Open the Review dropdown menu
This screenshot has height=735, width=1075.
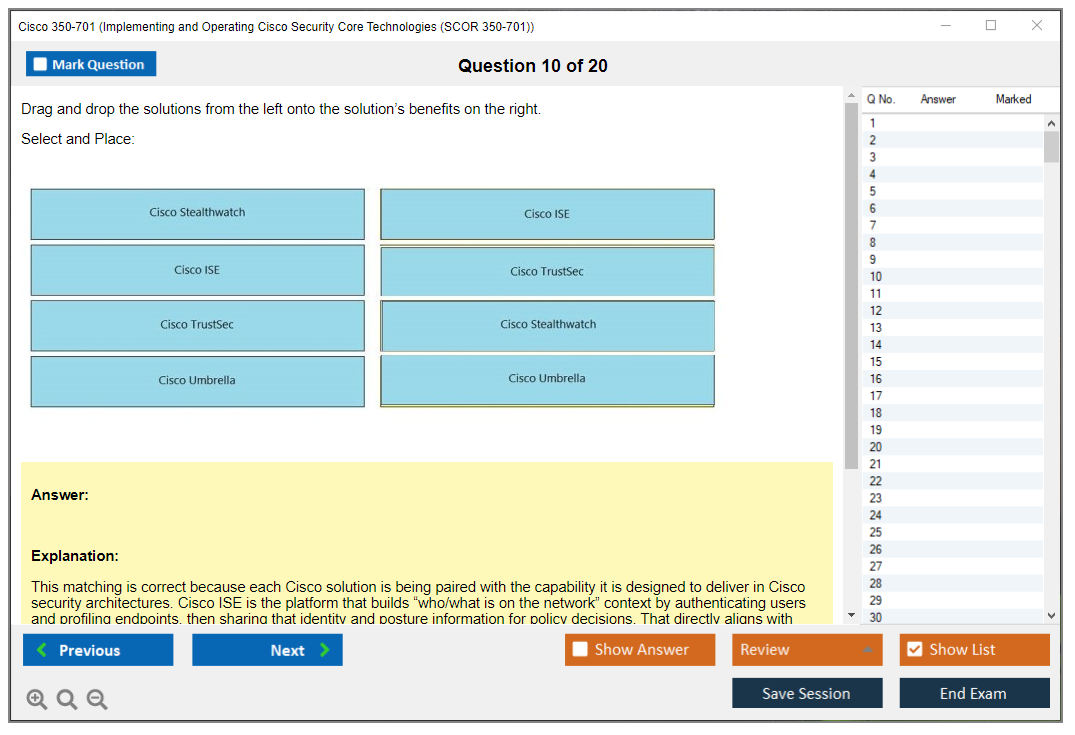tap(807, 650)
